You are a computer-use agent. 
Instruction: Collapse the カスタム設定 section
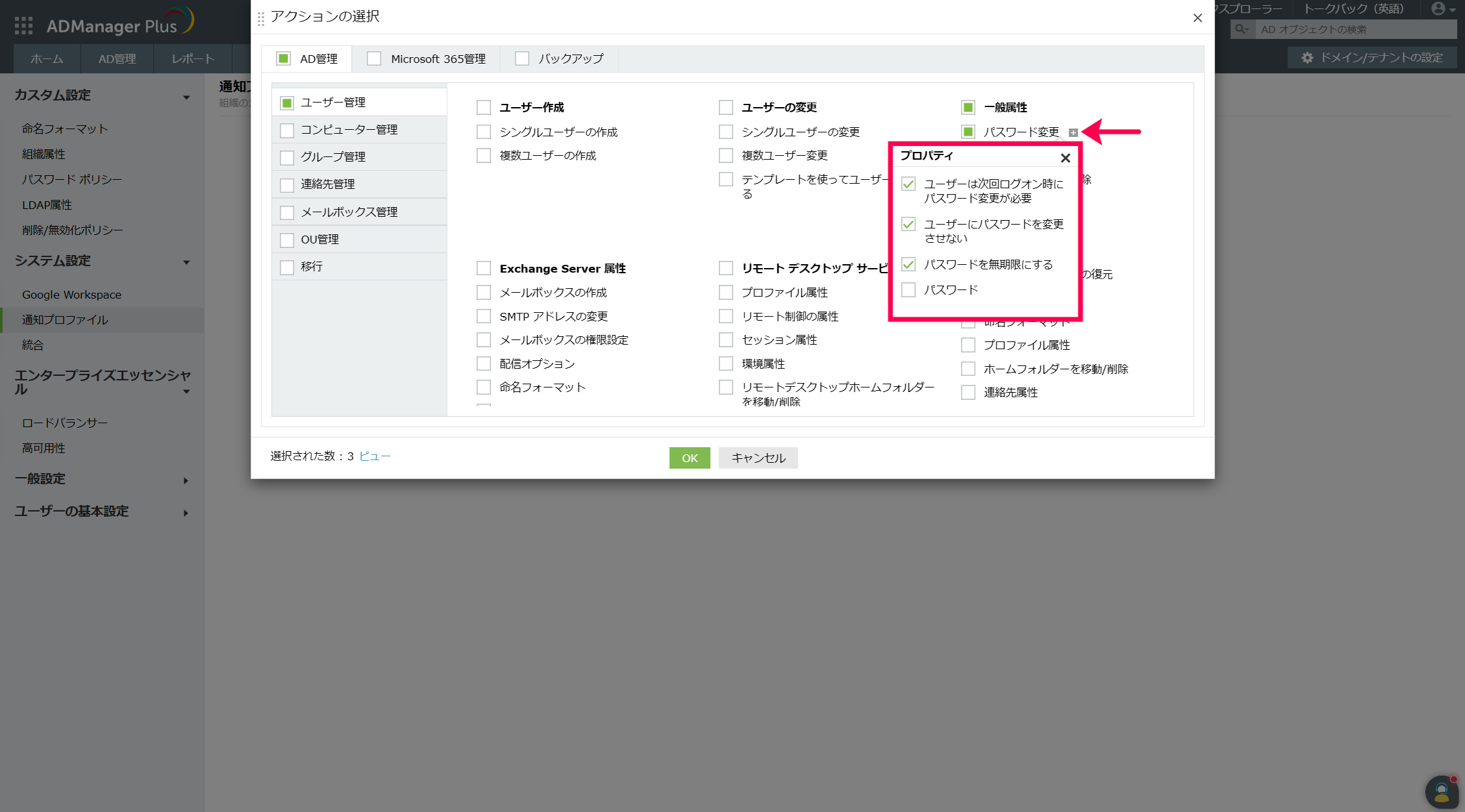click(x=186, y=97)
